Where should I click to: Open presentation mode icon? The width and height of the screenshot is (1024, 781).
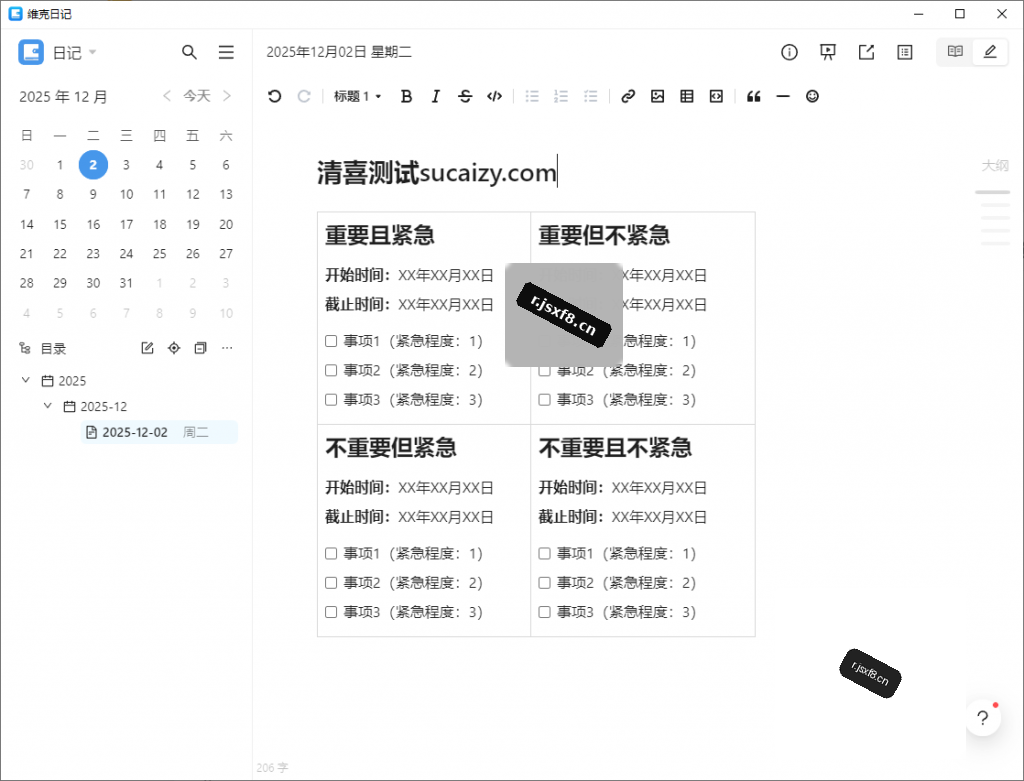pos(828,52)
